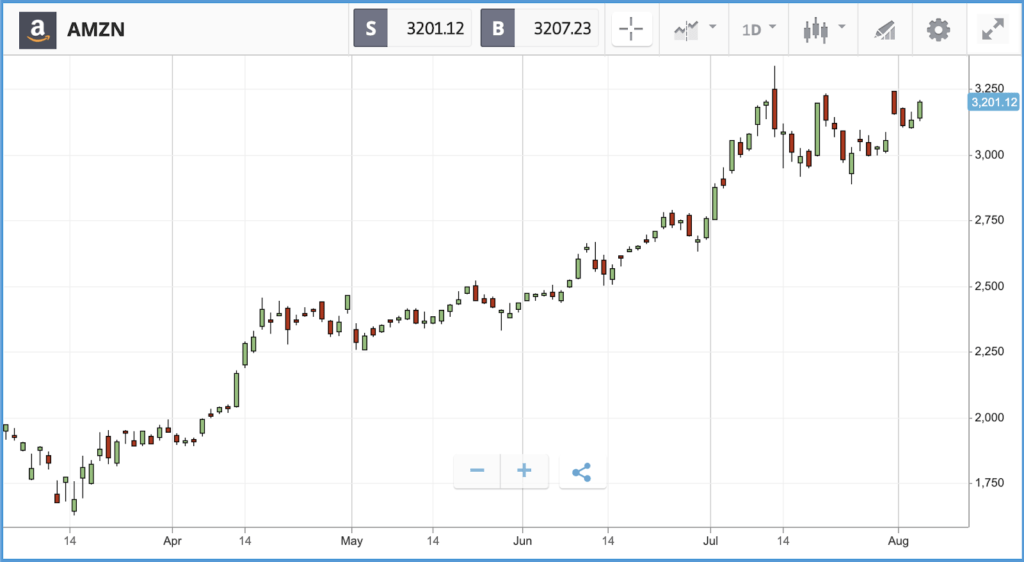Click the AMZN ticker name
Screen dimensions: 1024x562
pyautogui.click(x=95, y=29)
